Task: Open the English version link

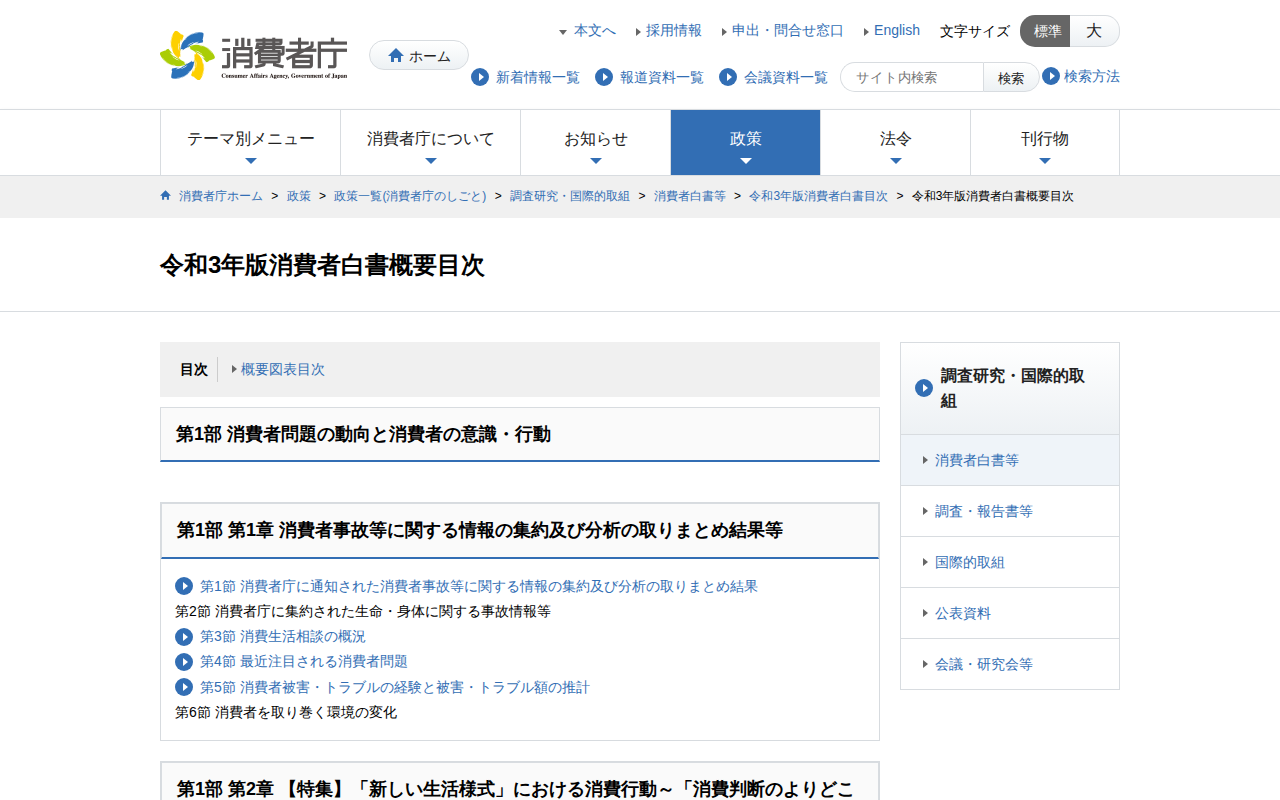Action: coord(896,30)
